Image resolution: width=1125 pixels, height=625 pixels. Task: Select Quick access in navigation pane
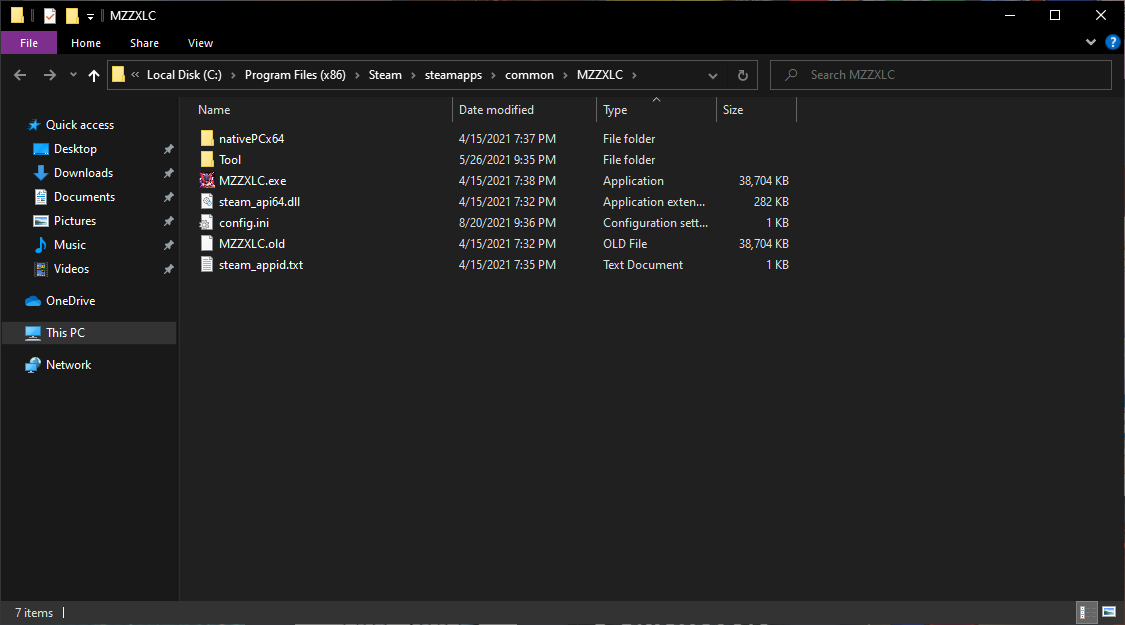[80, 125]
